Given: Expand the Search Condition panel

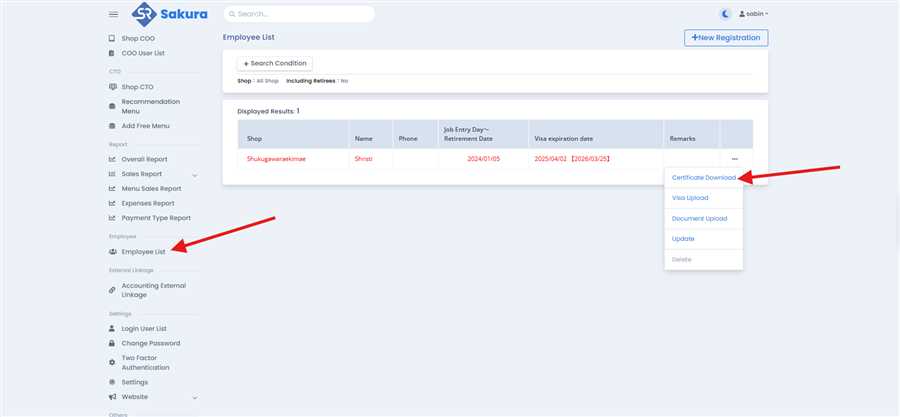Looking at the screenshot, I should tap(275, 63).
